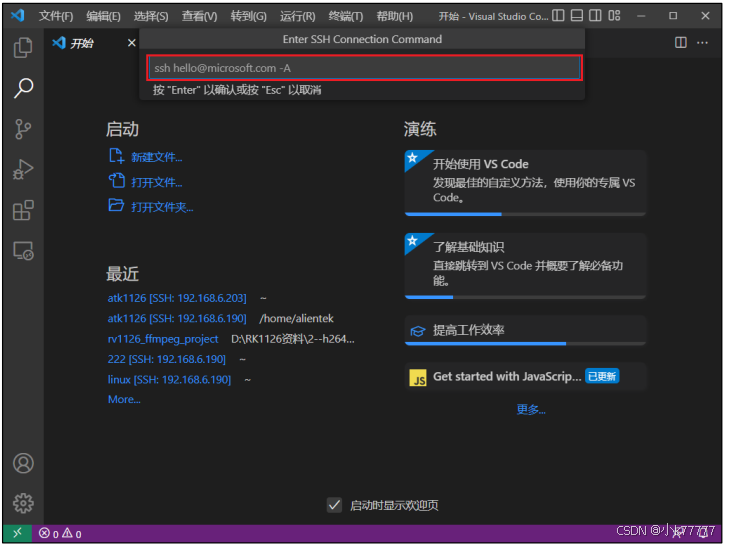Toggle the 启动时显示欢迎页 checkbox
This screenshot has height=544, width=733.
click(334, 505)
